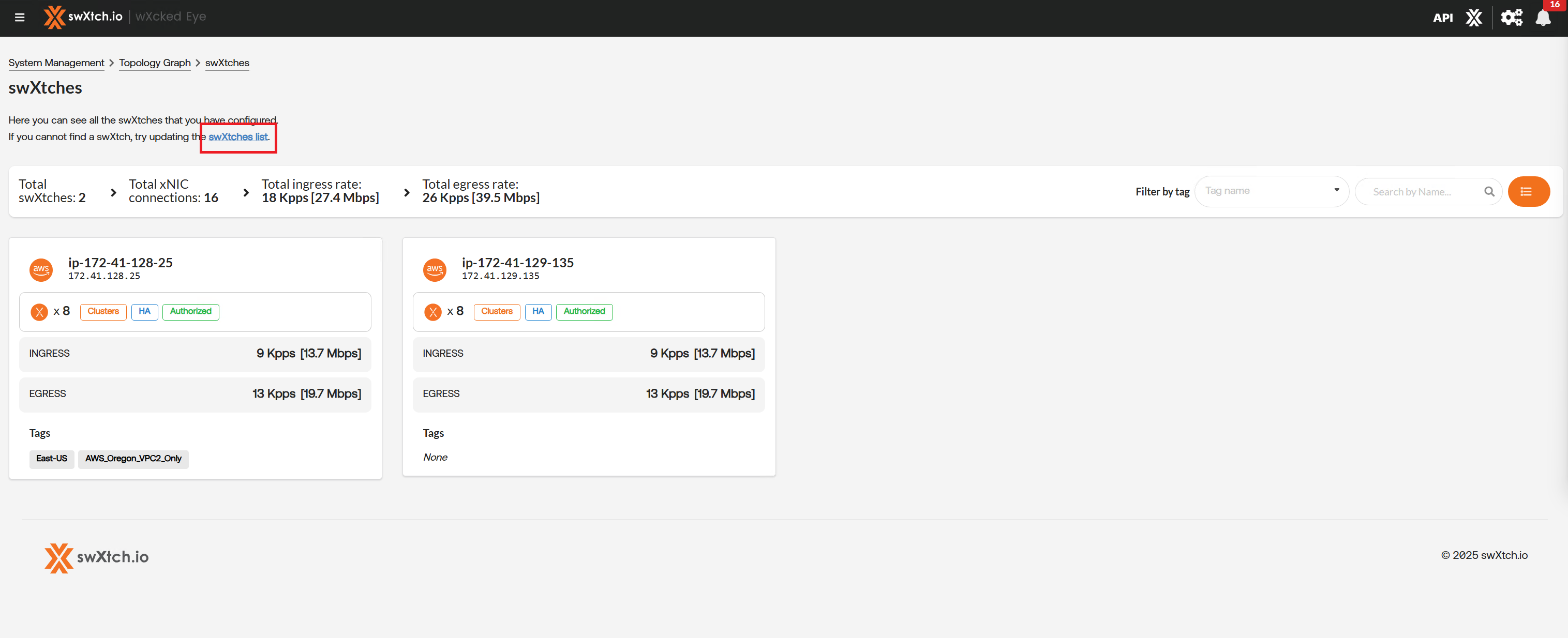This screenshot has height=638, width=1568.
Task: Click Clusters badge on ip-172-41-128-25
Action: click(103, 311)
